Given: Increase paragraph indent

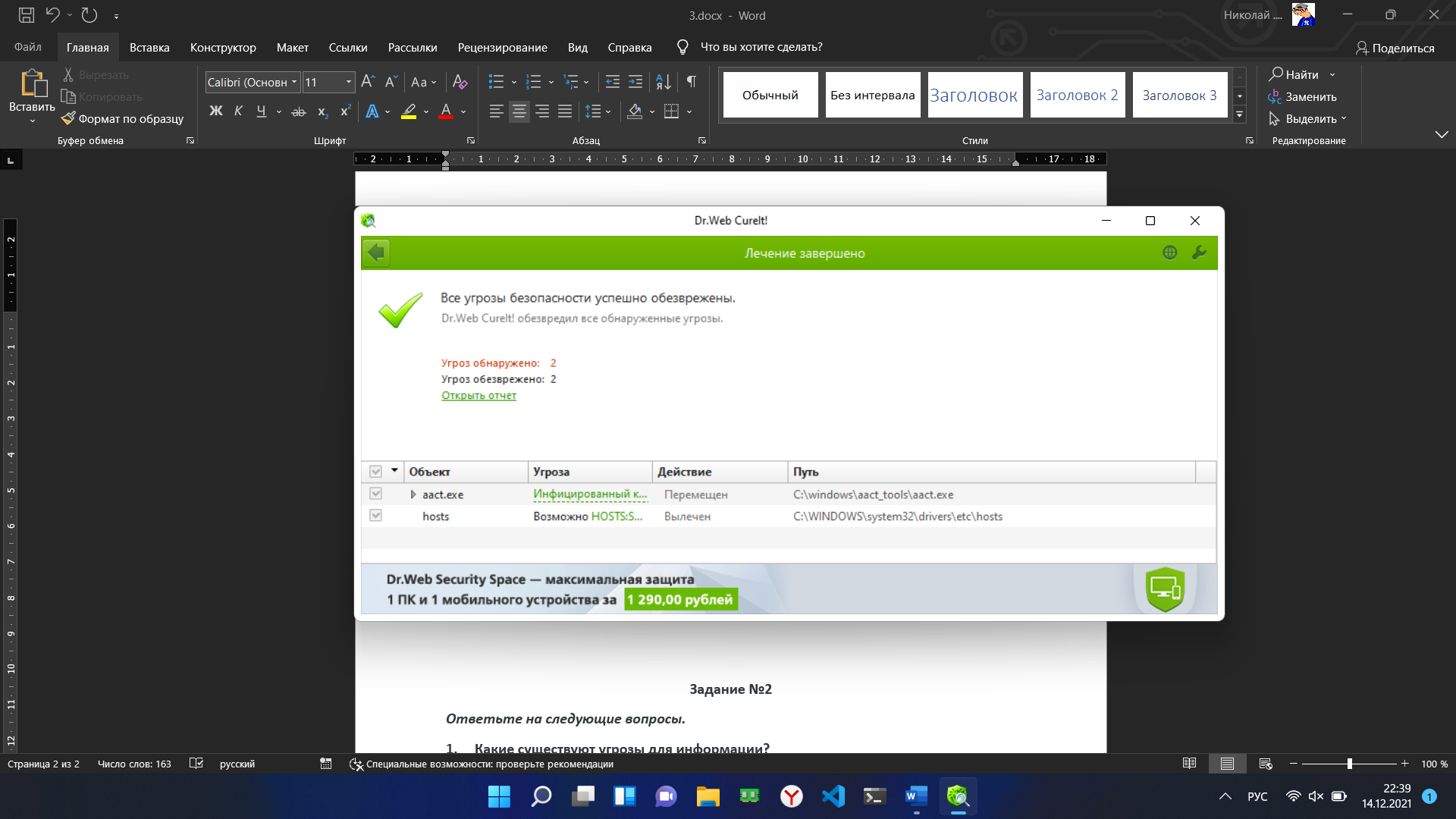Looking at the screenshot, I should click(x=635, y=82).
